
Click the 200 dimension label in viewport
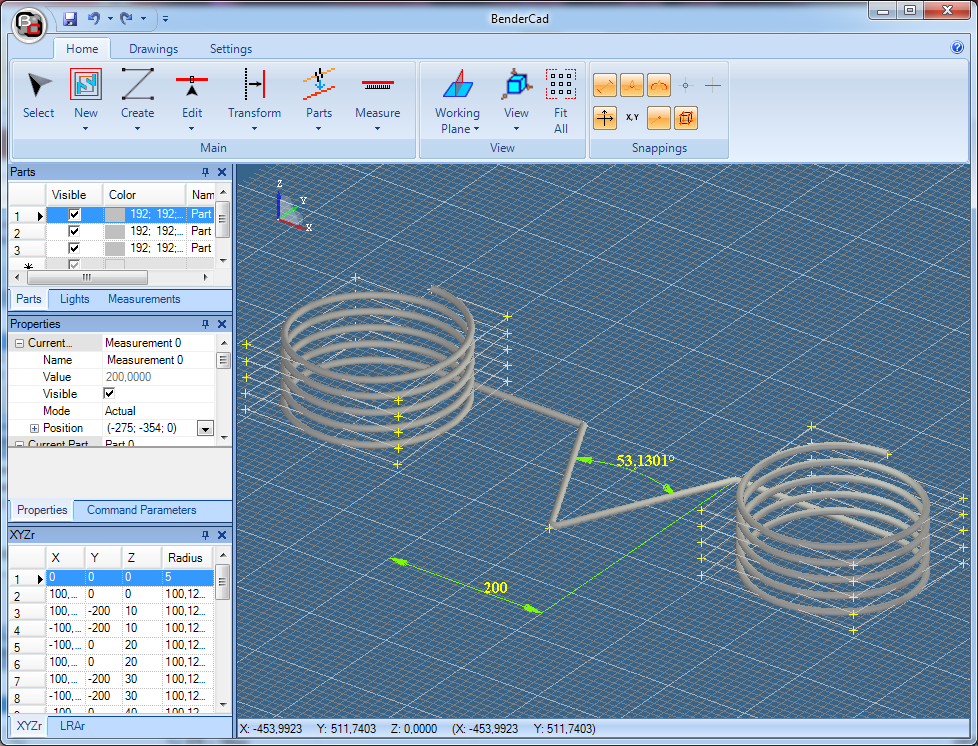[x=495, y=588]
